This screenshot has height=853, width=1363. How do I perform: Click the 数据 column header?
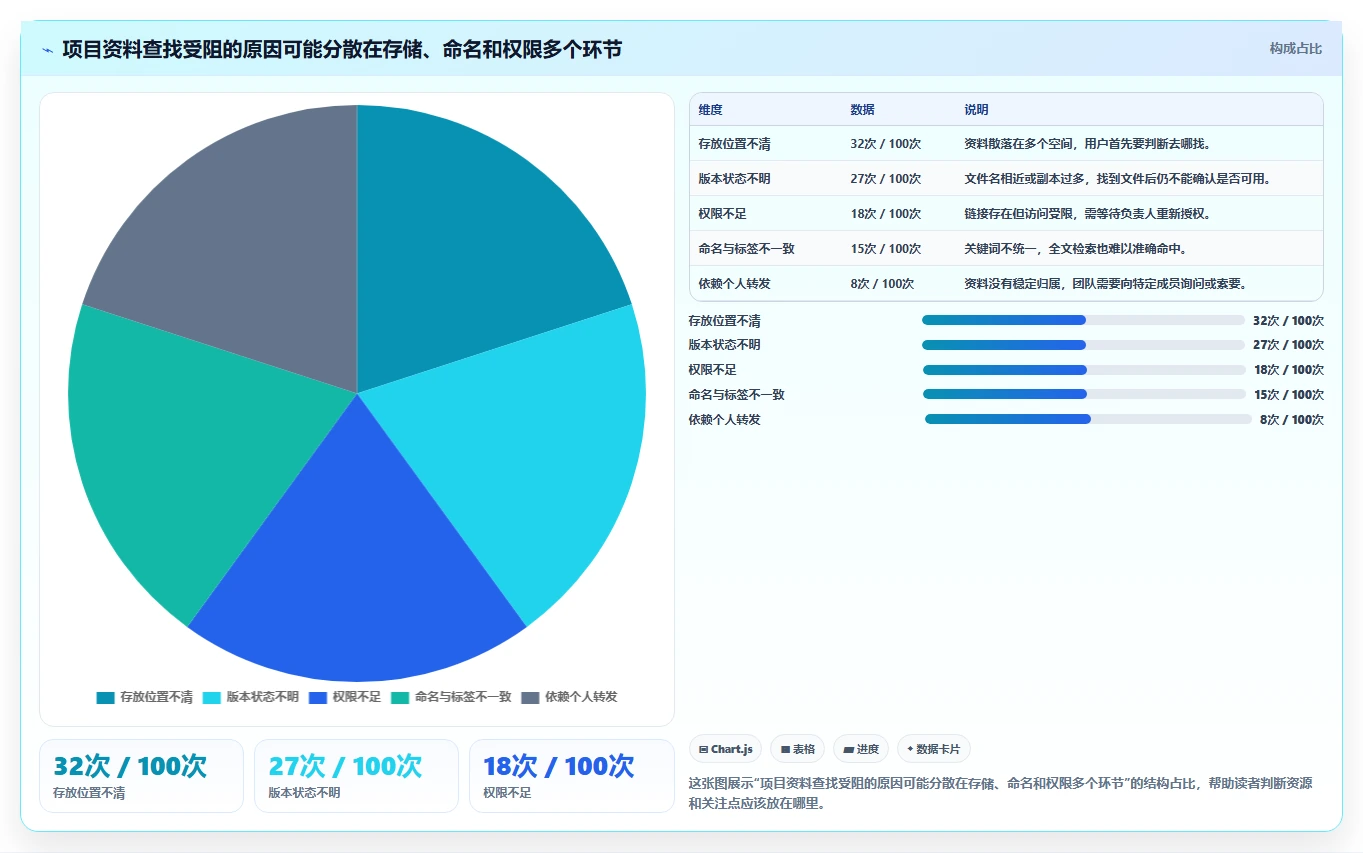pyautogui.click(x=863, y=110)
